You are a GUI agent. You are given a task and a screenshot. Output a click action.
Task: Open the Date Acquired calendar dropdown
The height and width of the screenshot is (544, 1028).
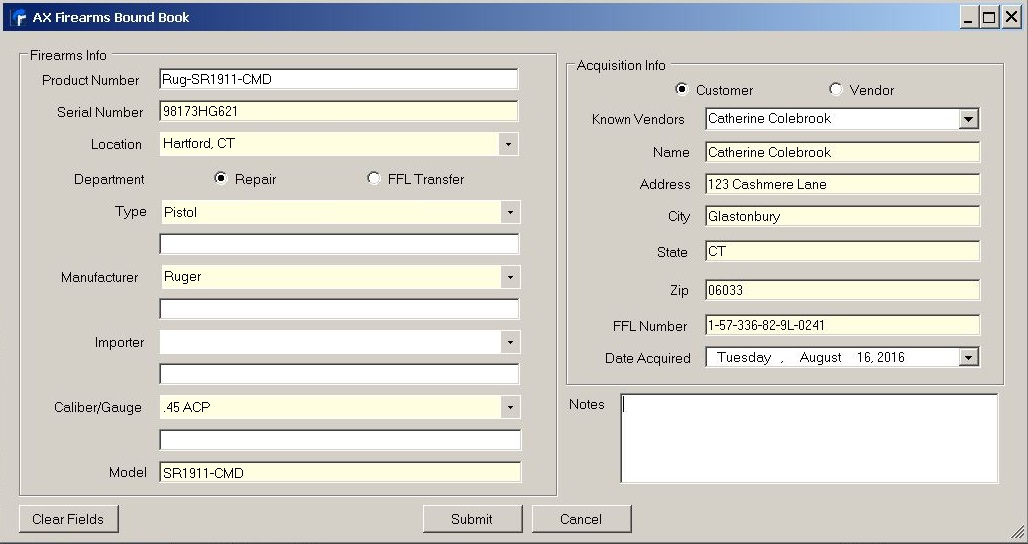click(968, 357)
